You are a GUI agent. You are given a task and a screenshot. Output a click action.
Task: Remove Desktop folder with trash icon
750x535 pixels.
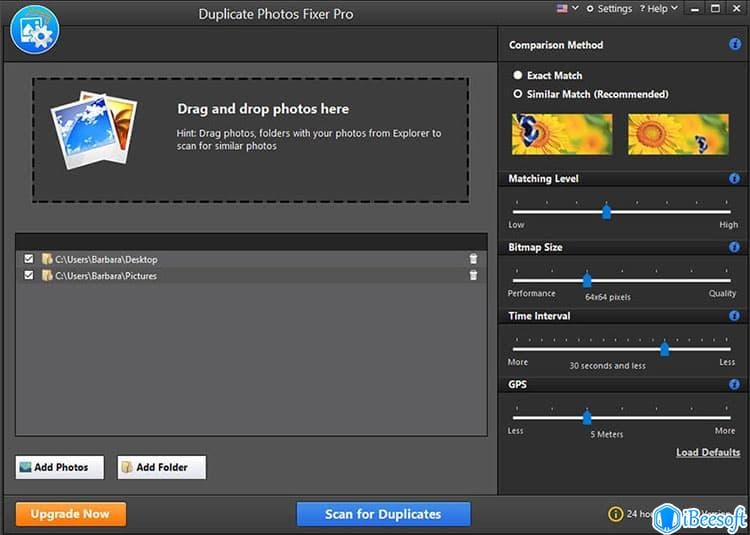point(473,259)
